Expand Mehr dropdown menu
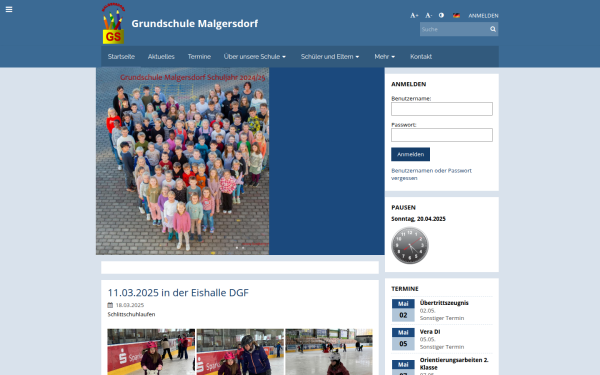The image size is (600, 375). coord(384,57)
